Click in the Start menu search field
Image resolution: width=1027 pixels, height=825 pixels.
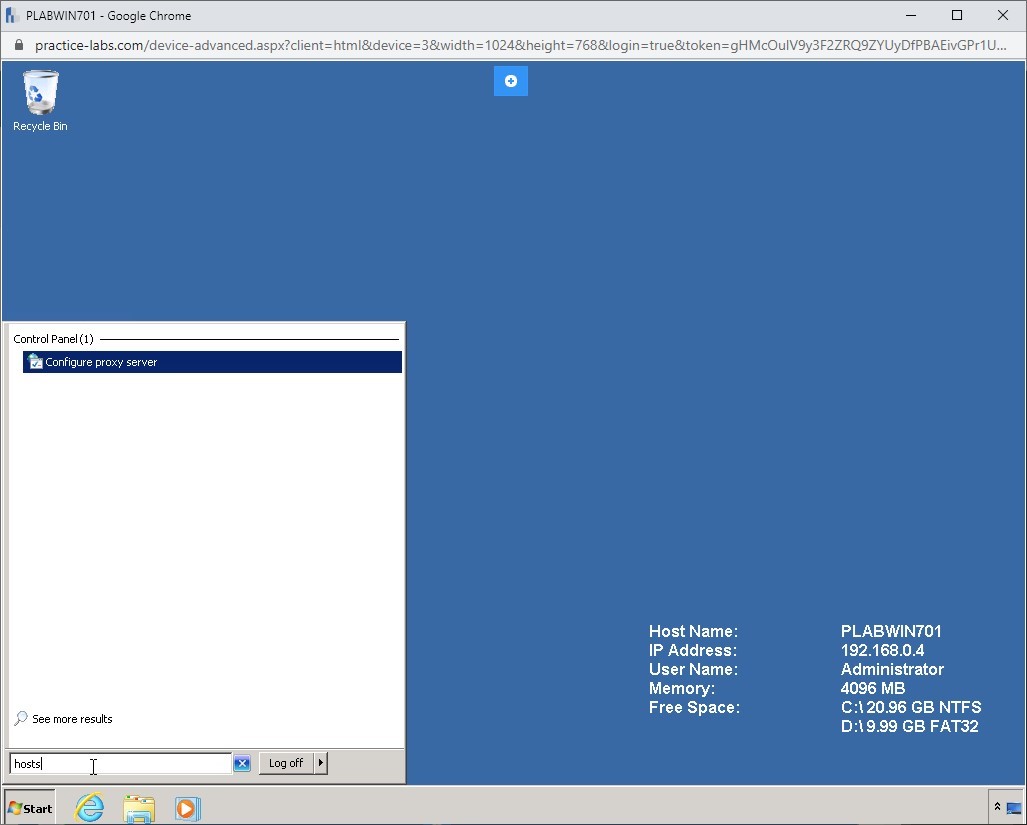(121, 763)
